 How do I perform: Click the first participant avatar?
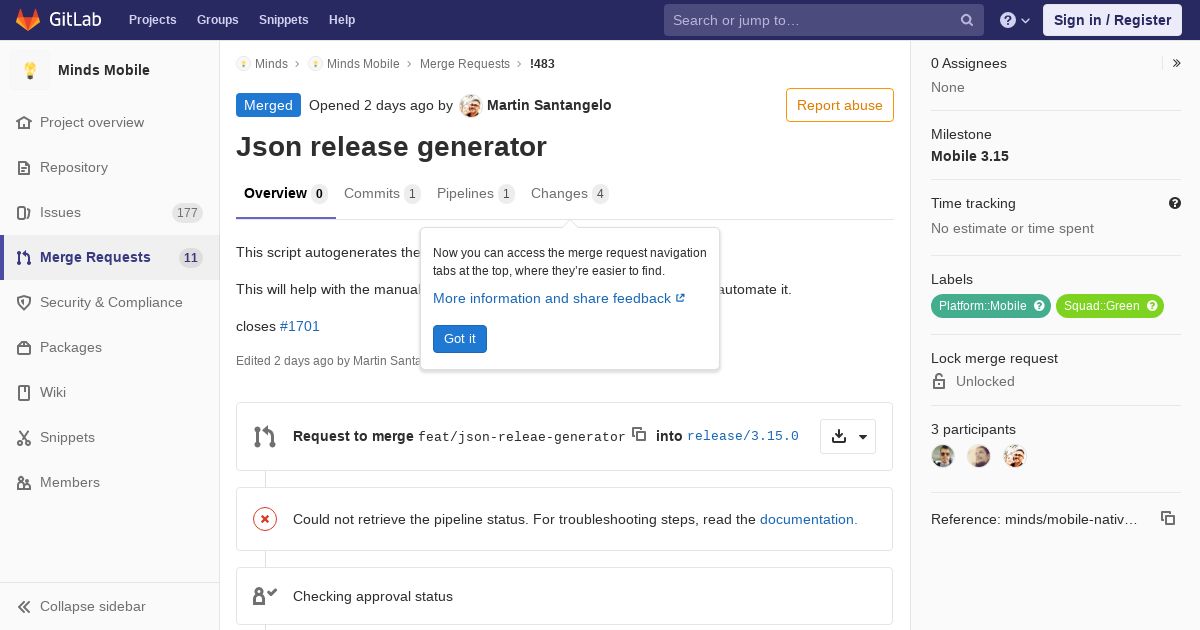pyautogui.click(x=943, y=456)
